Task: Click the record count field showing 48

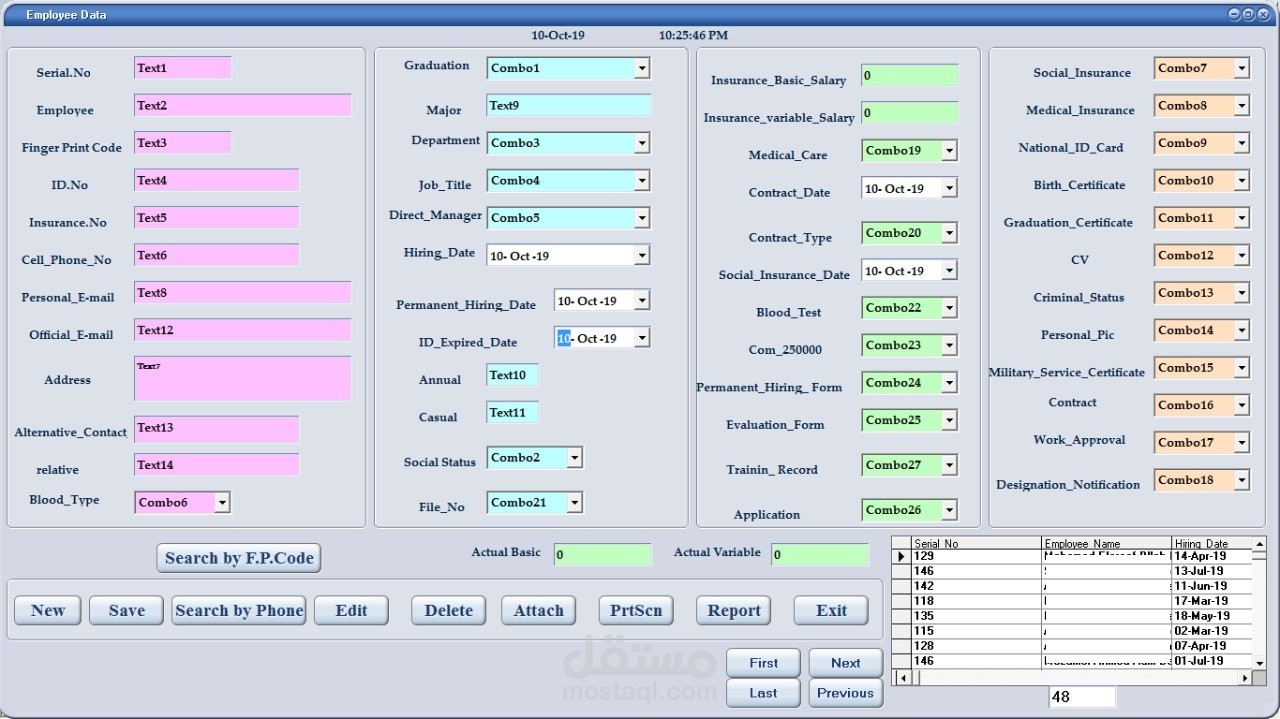Action: click(x=1082, y=697)
